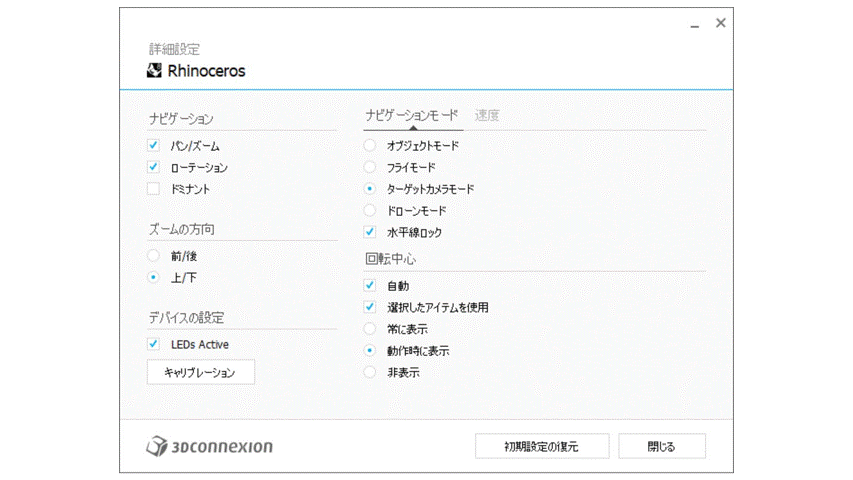Screen dimensions: 853x480
Task: Uncheck the ローテーション checkbox
Action: click(x=153, y=168)
